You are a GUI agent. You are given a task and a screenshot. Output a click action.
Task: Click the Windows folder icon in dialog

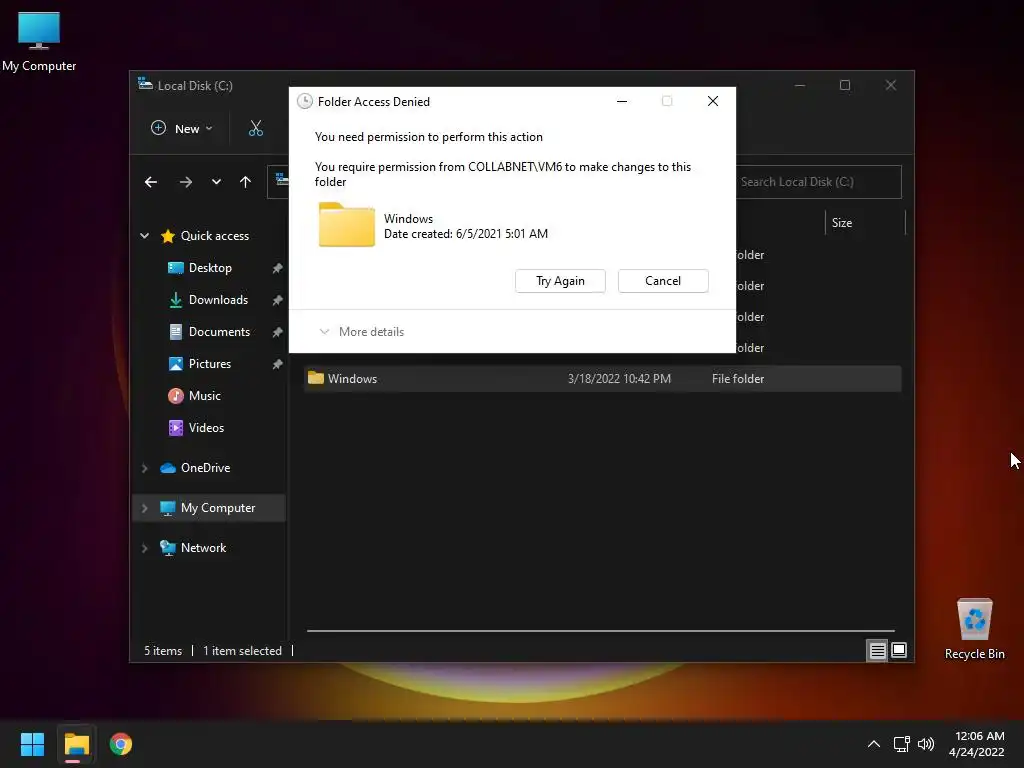pos(347,225)
